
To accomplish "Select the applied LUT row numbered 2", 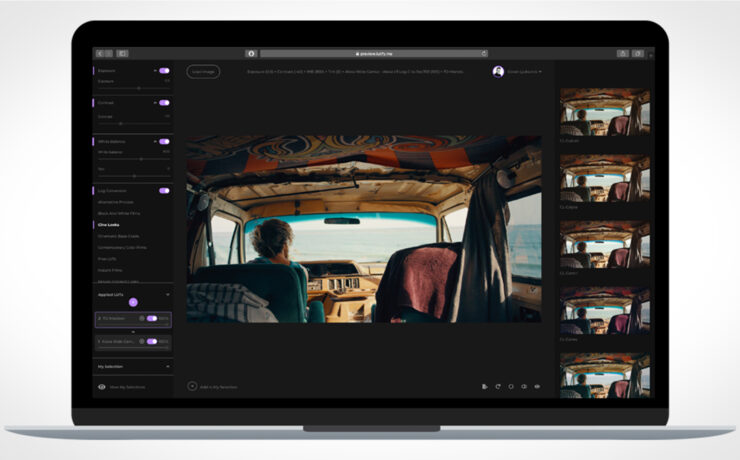I will pyautogui.click(x=133, y=319).
